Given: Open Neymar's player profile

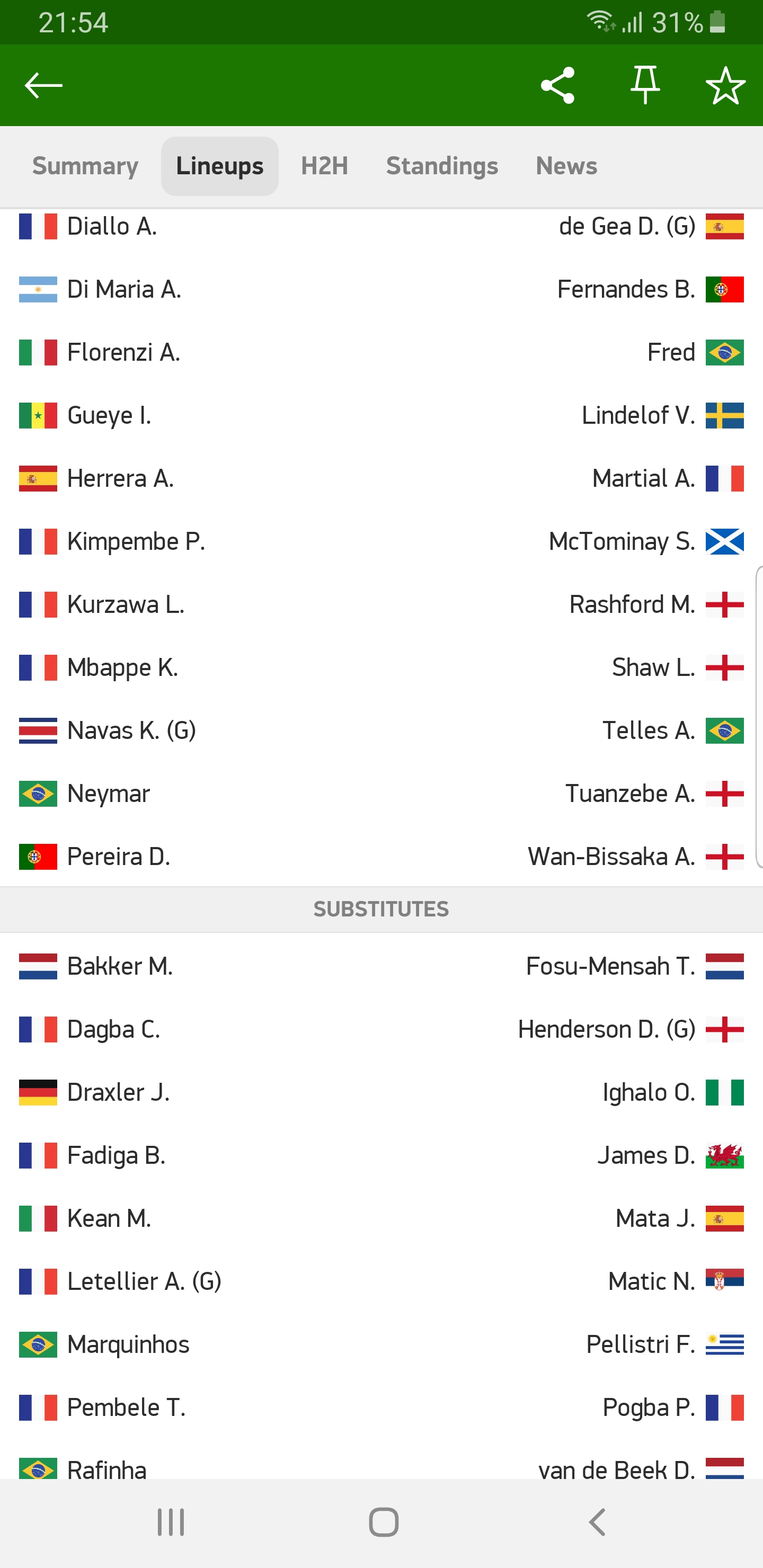Looking at the screenshot, I should [109, 794].
